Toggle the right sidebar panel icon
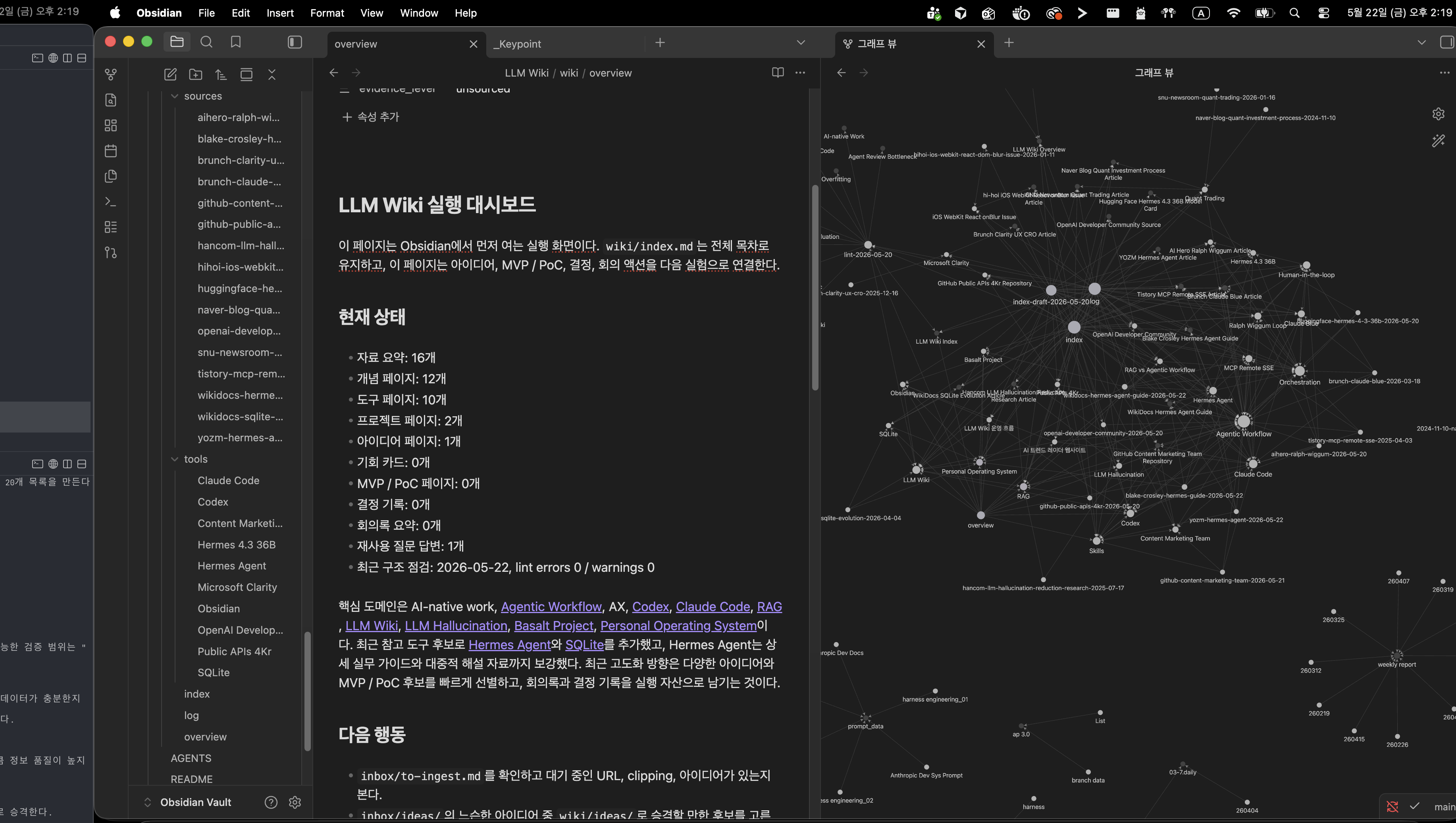Screen dimensions: 1456x823 (x=1447, y=42)
